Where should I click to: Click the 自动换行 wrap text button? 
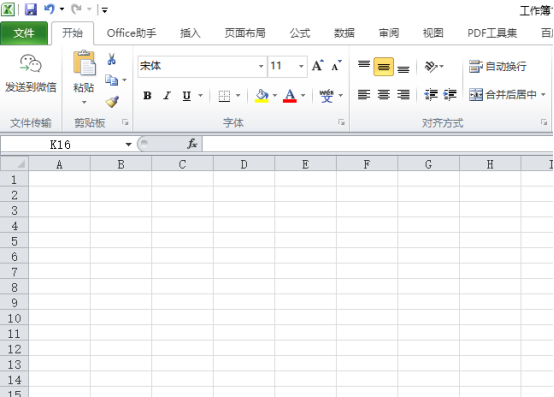(x=497, y=66)
